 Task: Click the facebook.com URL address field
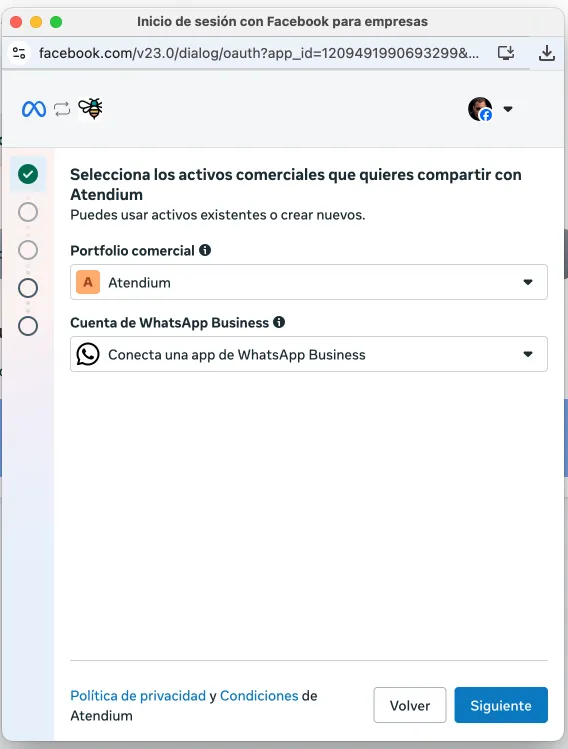pyautogui.click(x=259, y=53)
